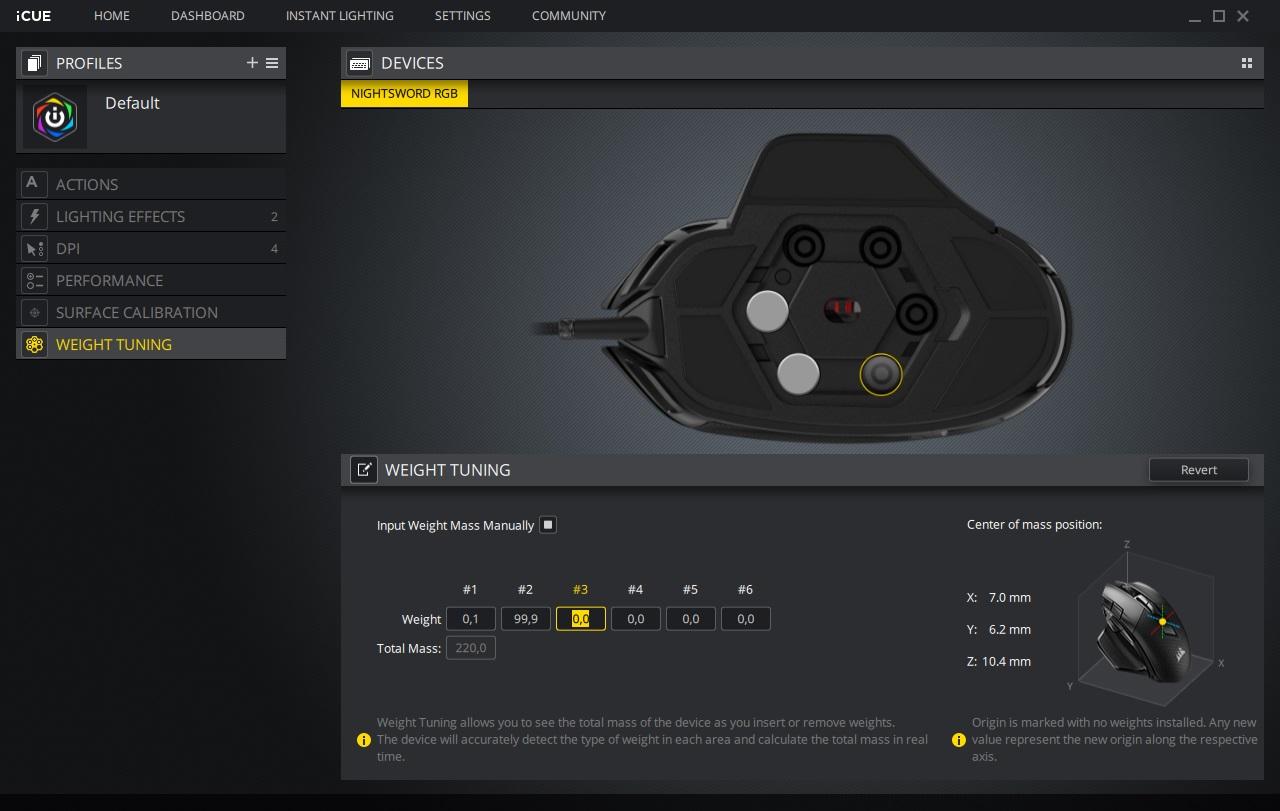Select the weight #5 input field
This screenshot has height=811, width=1280.
(x=691, y=619)
